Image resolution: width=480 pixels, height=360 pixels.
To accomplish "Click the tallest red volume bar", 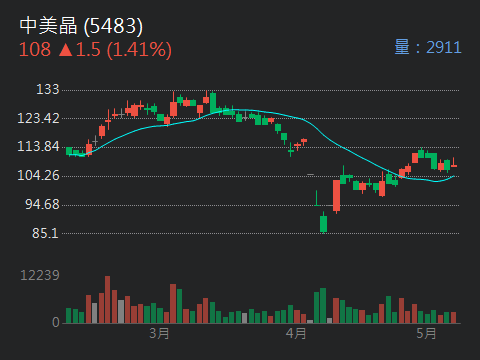I will (107, 299).
